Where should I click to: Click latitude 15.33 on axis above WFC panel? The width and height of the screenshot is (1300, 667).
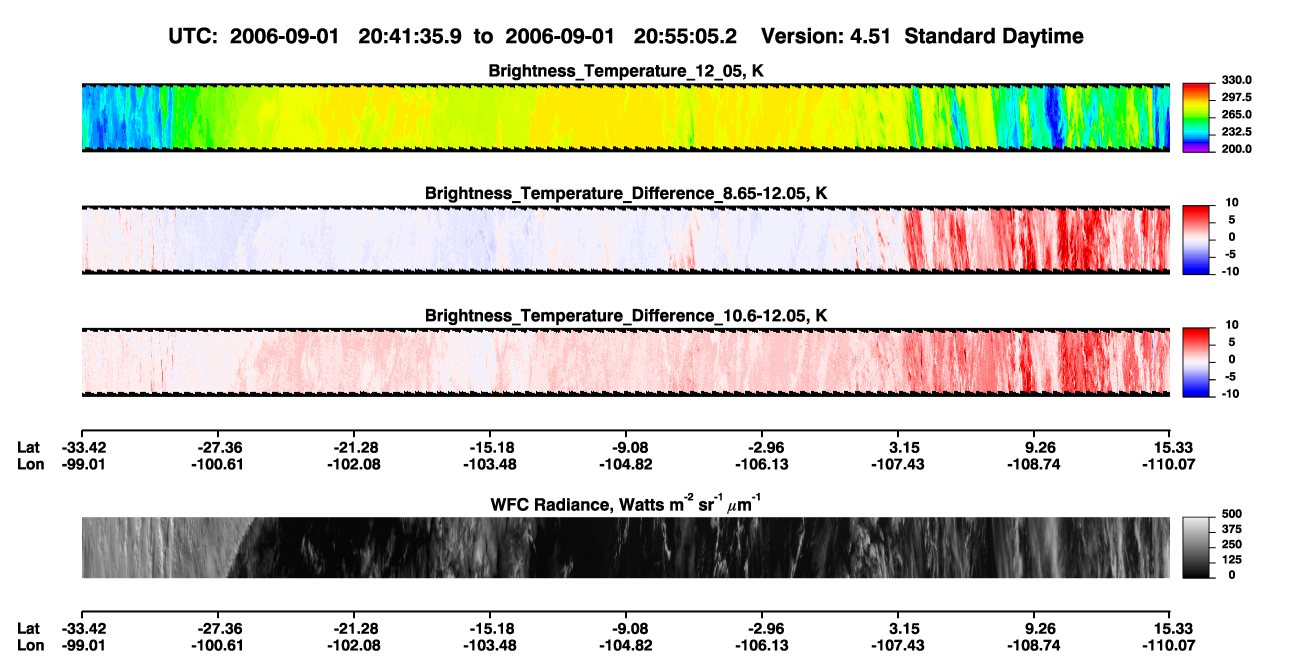click(1172, 447)
